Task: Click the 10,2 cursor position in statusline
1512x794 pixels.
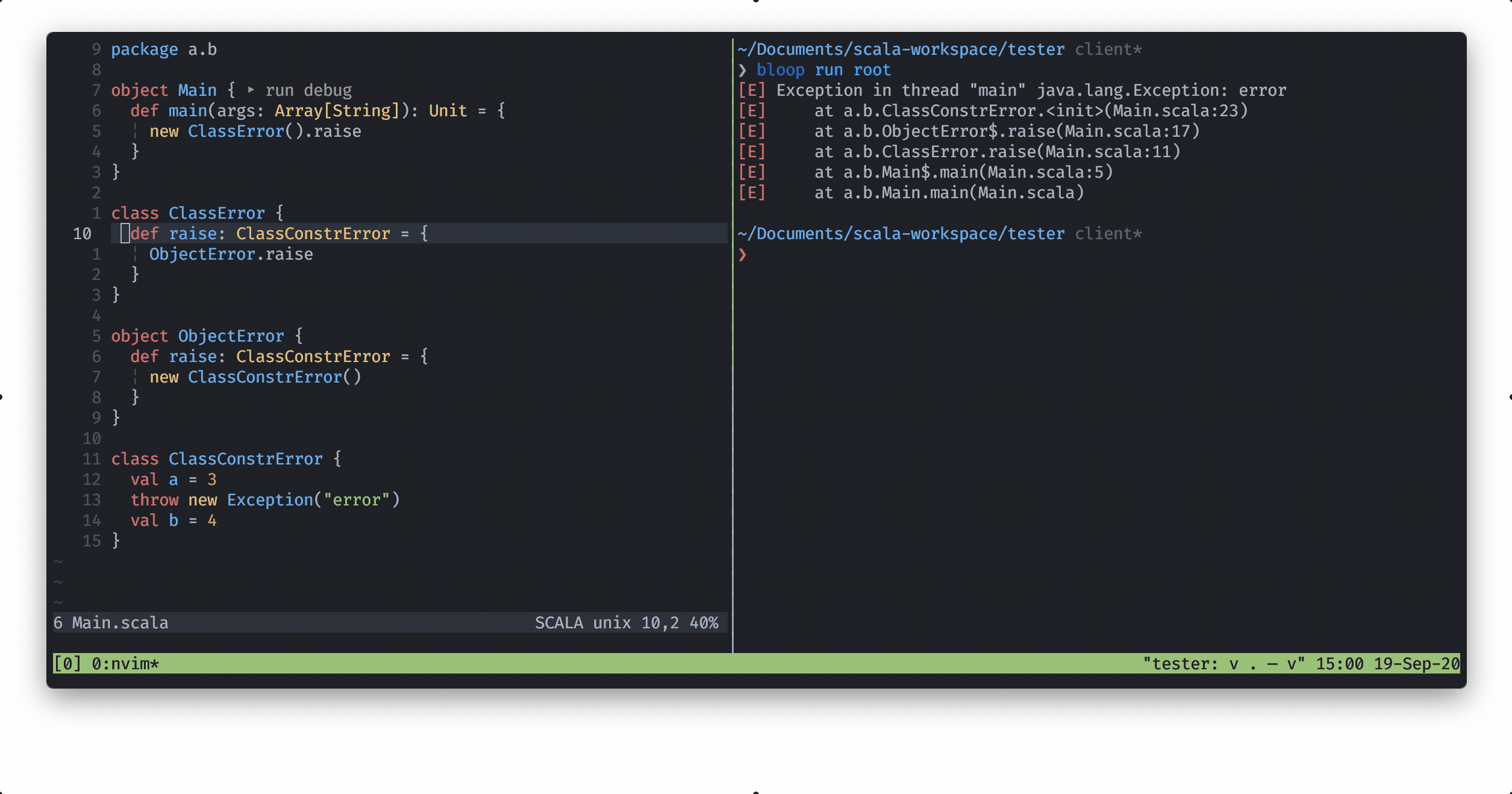Action: click(660, 623)
